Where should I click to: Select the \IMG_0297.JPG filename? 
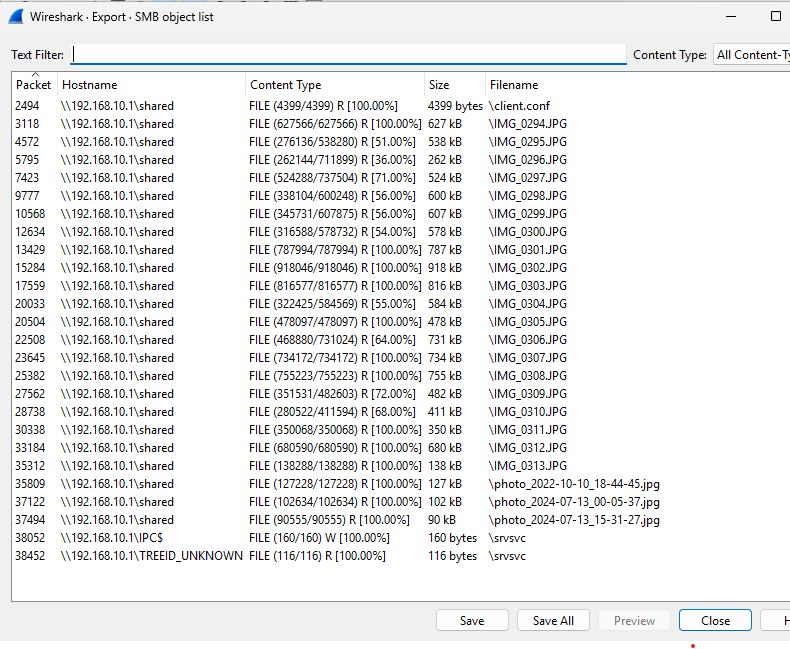tap(528, 178)
